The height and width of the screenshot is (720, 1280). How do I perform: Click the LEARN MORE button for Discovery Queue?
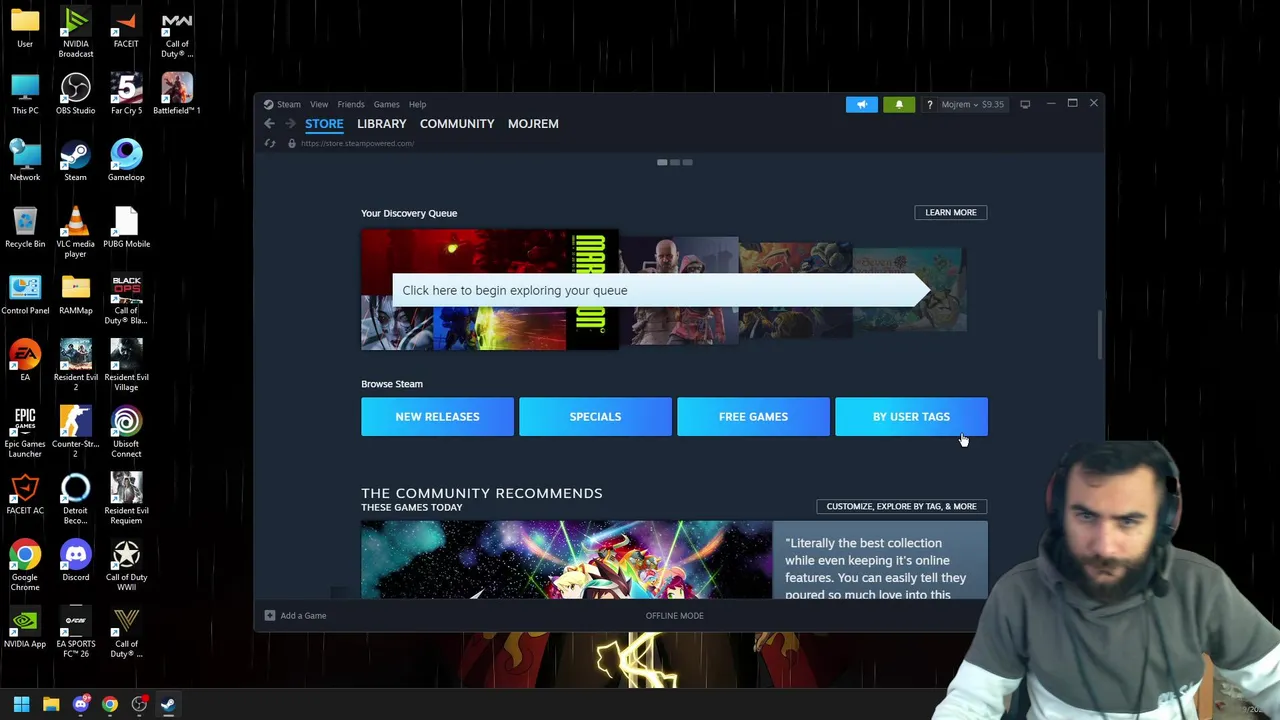[x=950, y=212]
